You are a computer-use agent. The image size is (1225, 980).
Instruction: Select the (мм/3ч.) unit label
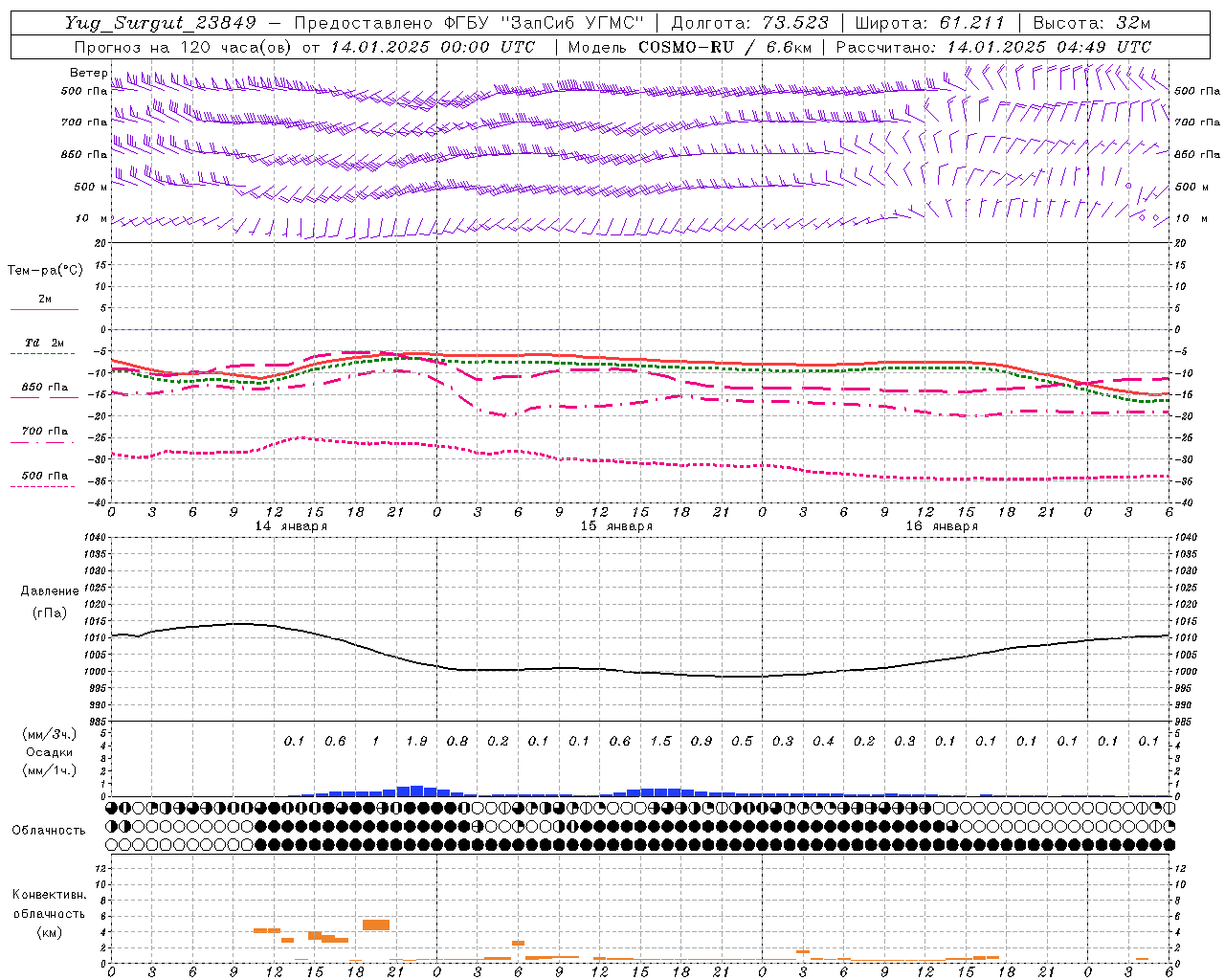tap(50, 734)
